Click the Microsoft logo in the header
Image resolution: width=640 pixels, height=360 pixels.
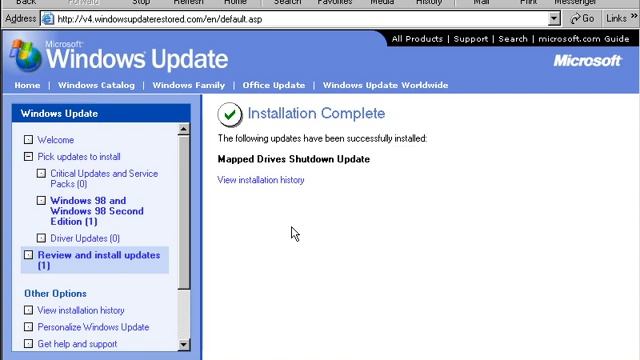pos(587,61)
